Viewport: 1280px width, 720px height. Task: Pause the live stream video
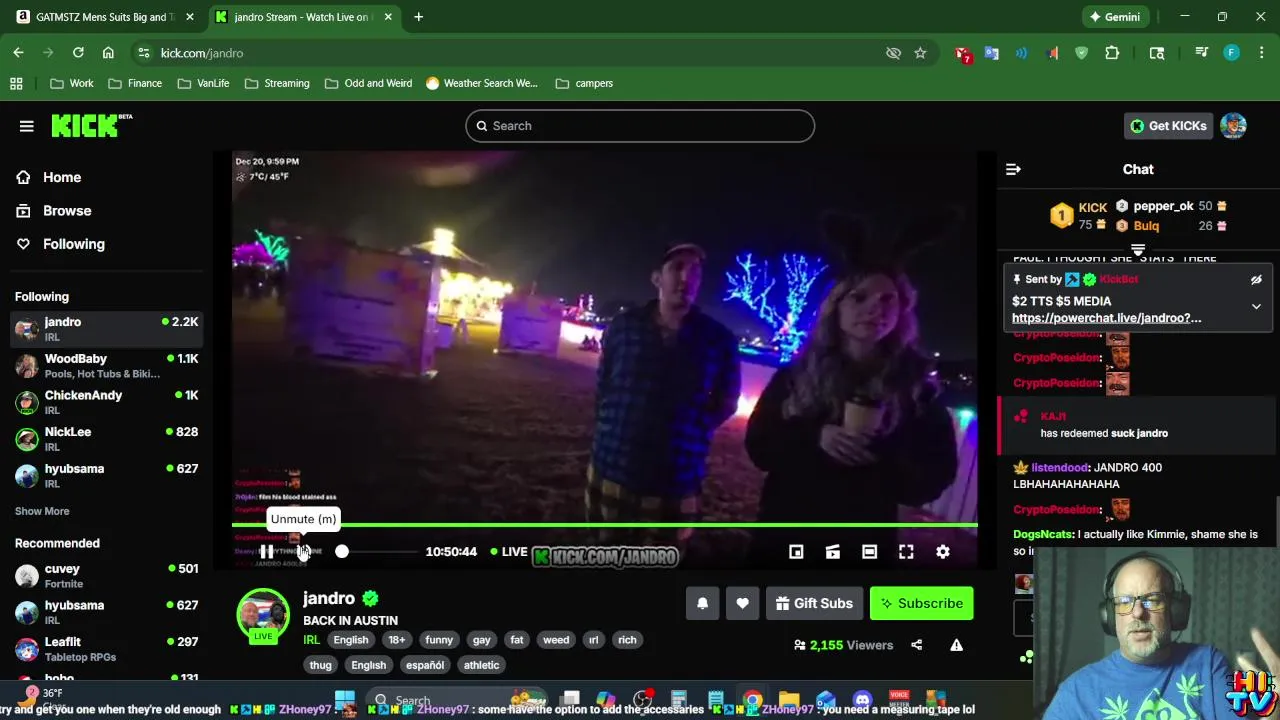[266, 552]
